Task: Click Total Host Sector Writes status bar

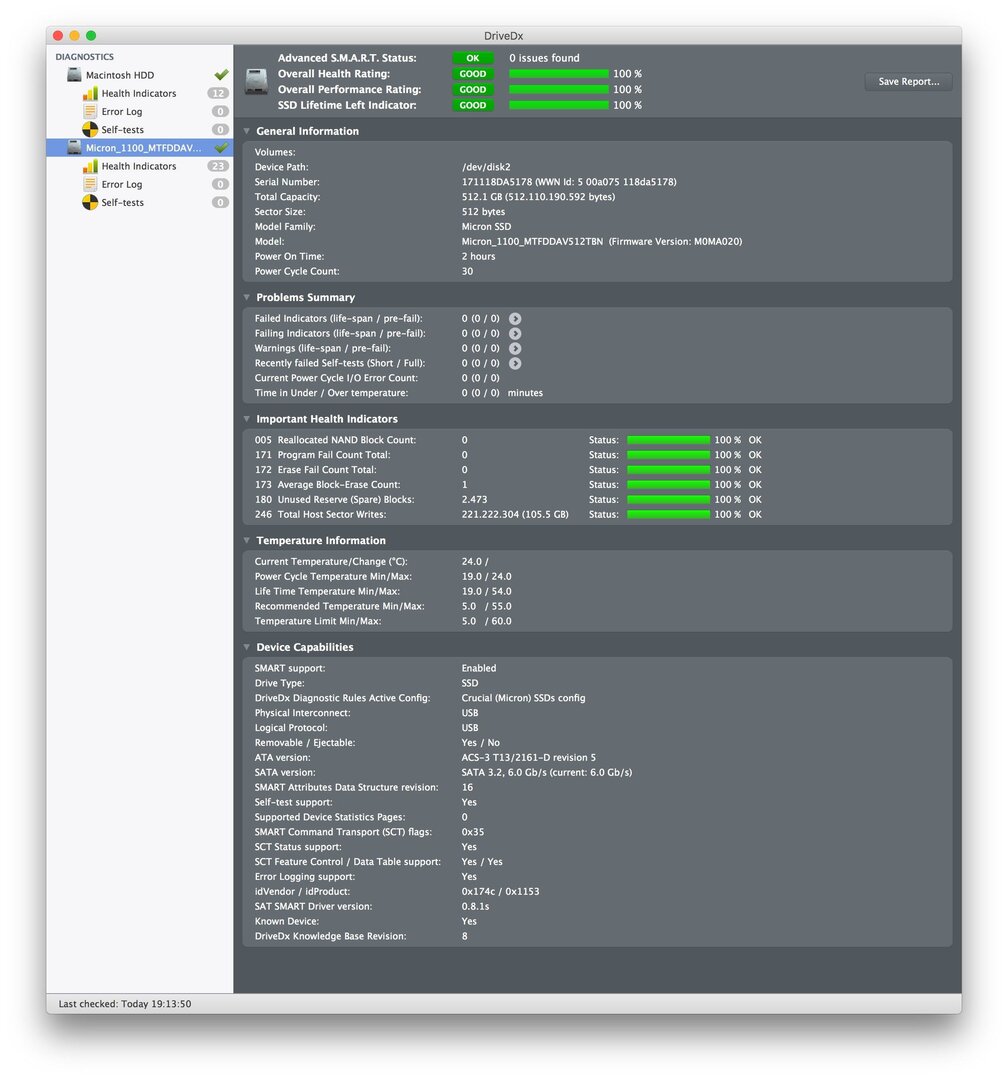Action: click(668, 515)
